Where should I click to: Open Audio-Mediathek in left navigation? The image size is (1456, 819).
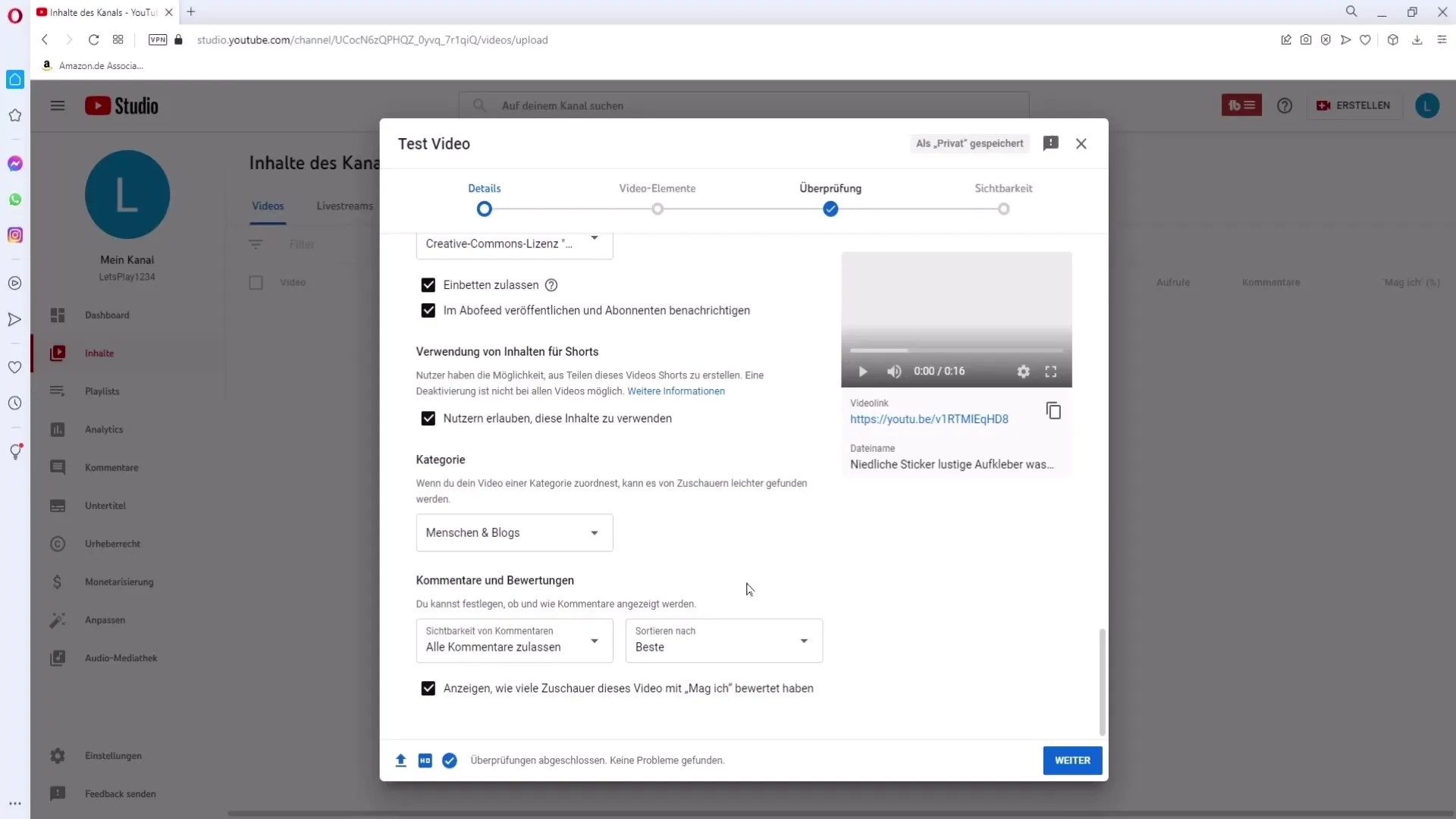[x=121, y=658]
